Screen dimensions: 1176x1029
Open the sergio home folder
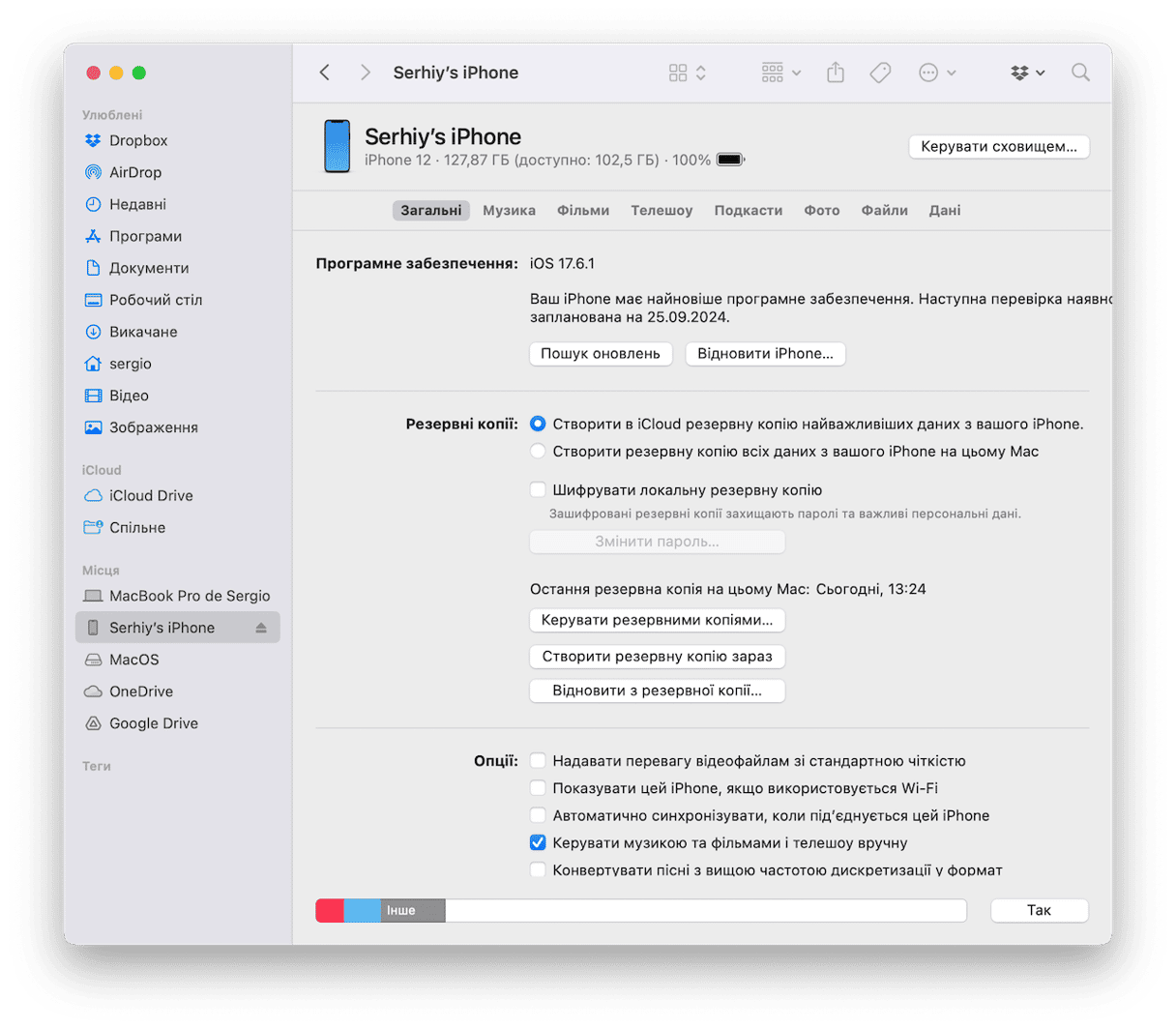177,364
